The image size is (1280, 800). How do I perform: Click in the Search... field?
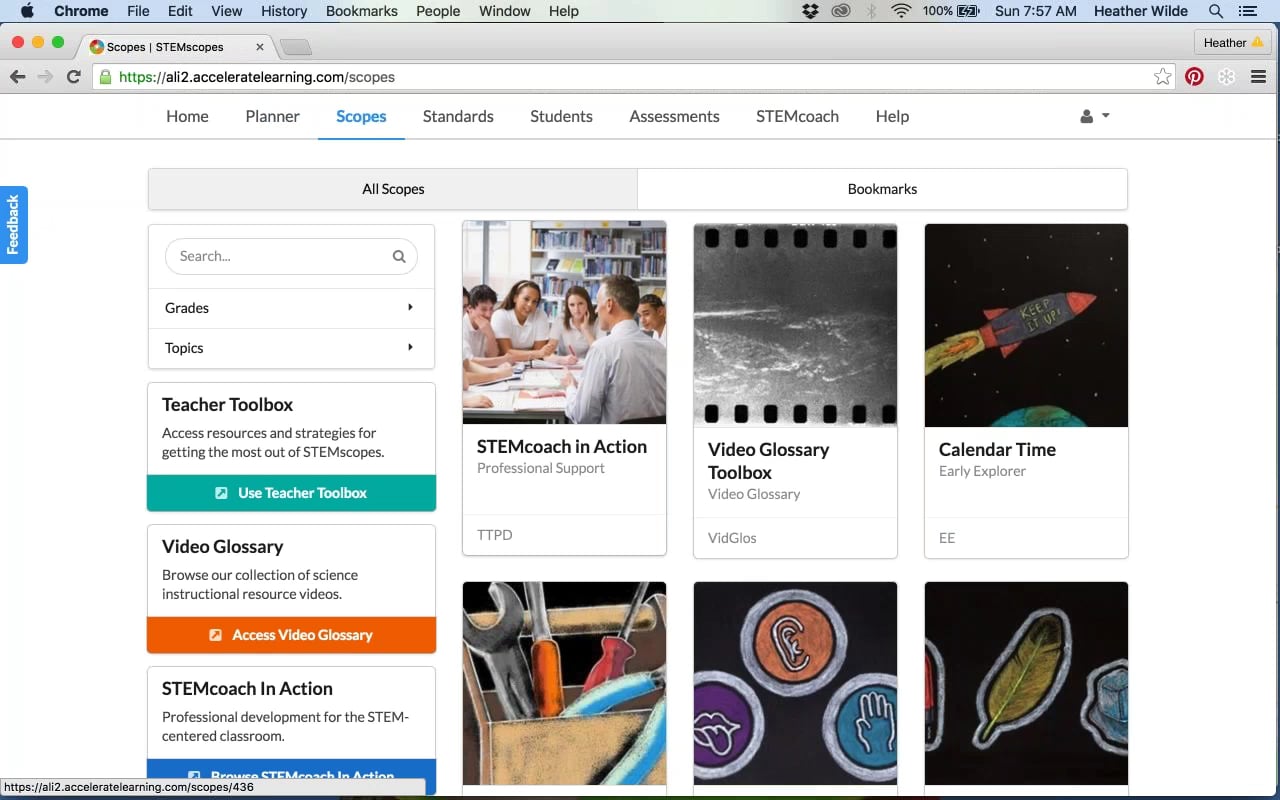pos(291,256)
